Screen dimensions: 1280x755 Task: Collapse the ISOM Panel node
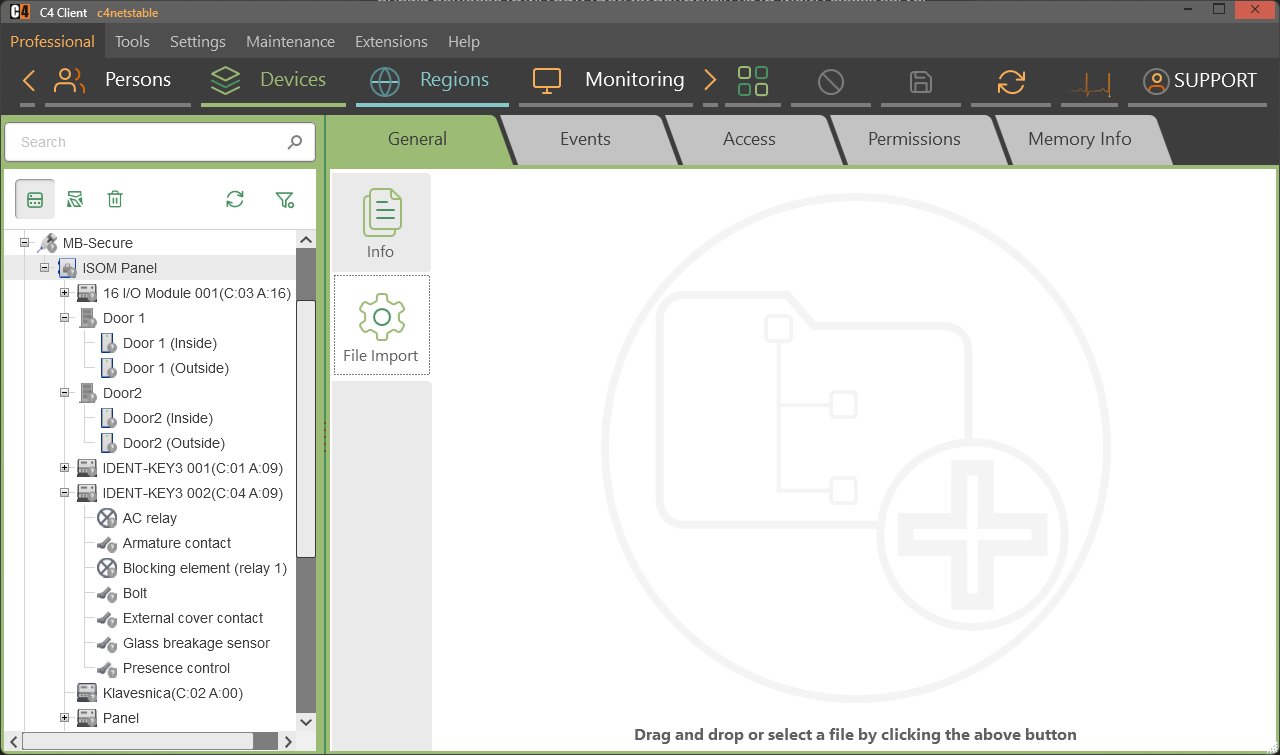pos(44,268)
